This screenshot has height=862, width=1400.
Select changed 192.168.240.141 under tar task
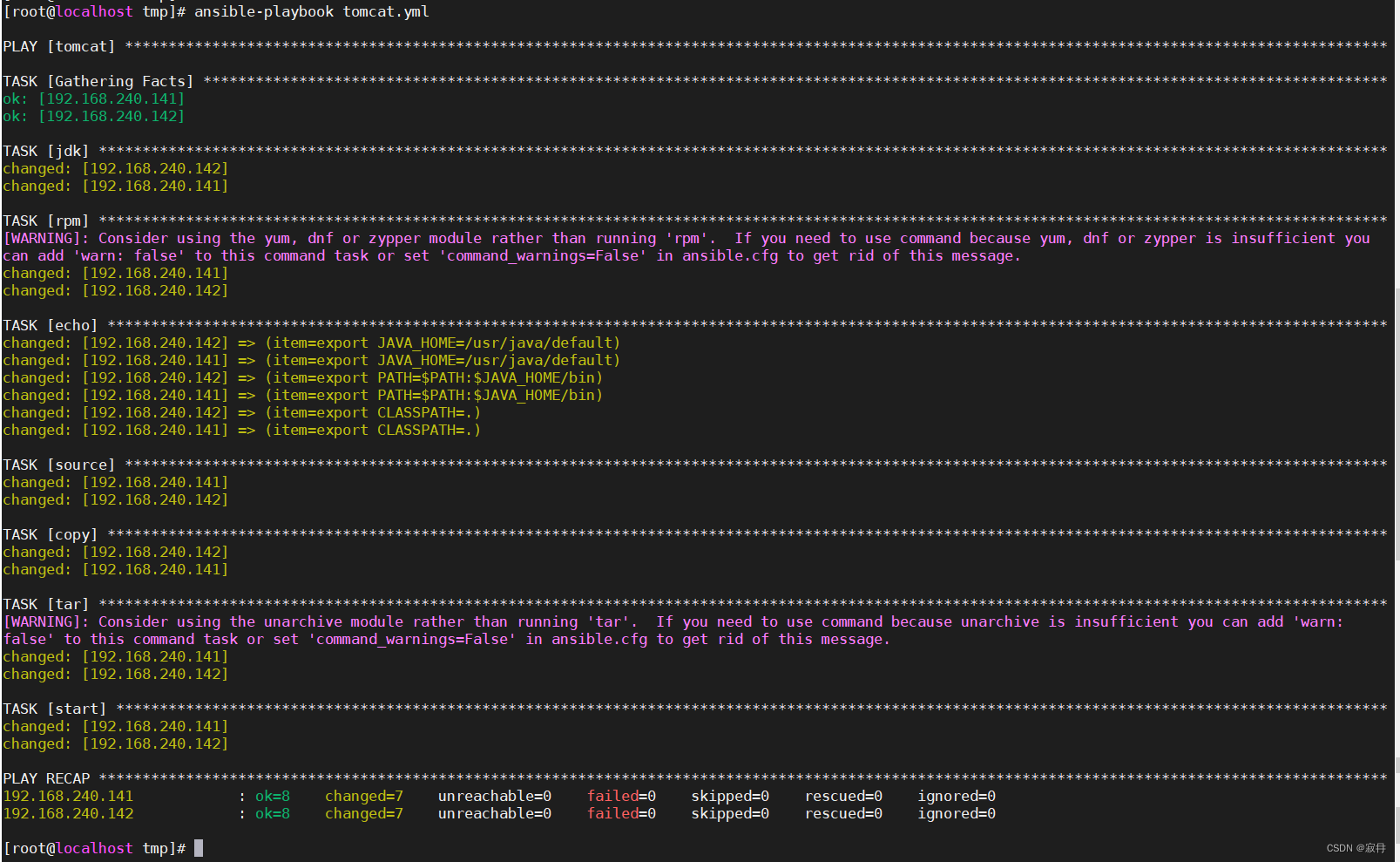pos(115,657)
